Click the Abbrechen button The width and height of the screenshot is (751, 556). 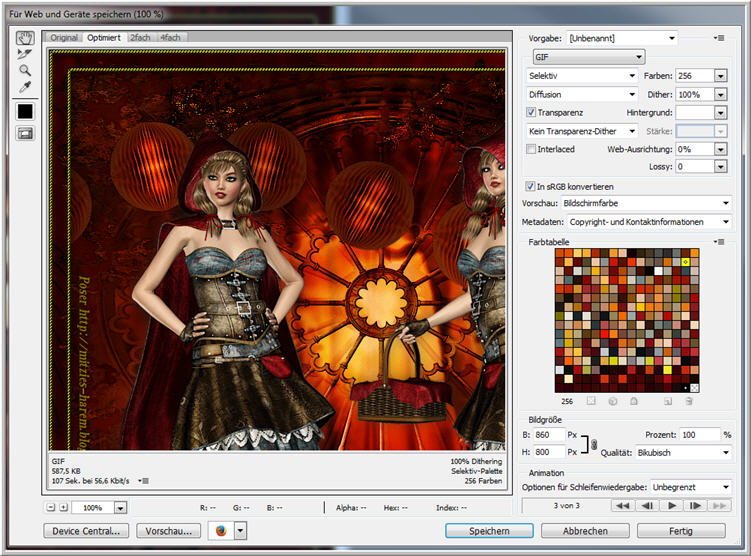[585, 531]
